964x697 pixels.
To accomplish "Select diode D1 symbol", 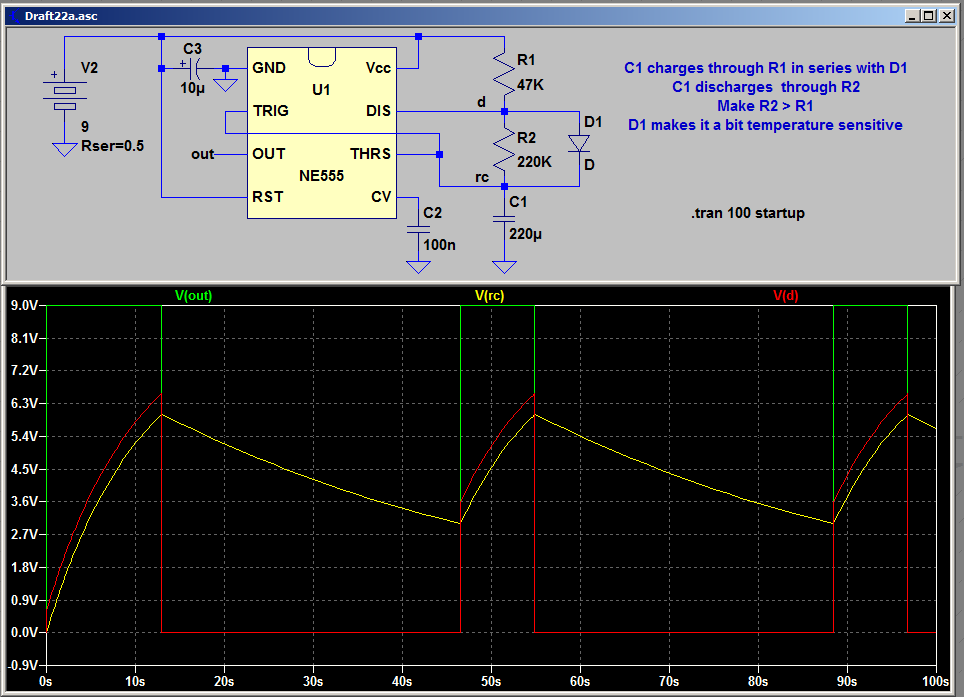I will coord(579,144).
